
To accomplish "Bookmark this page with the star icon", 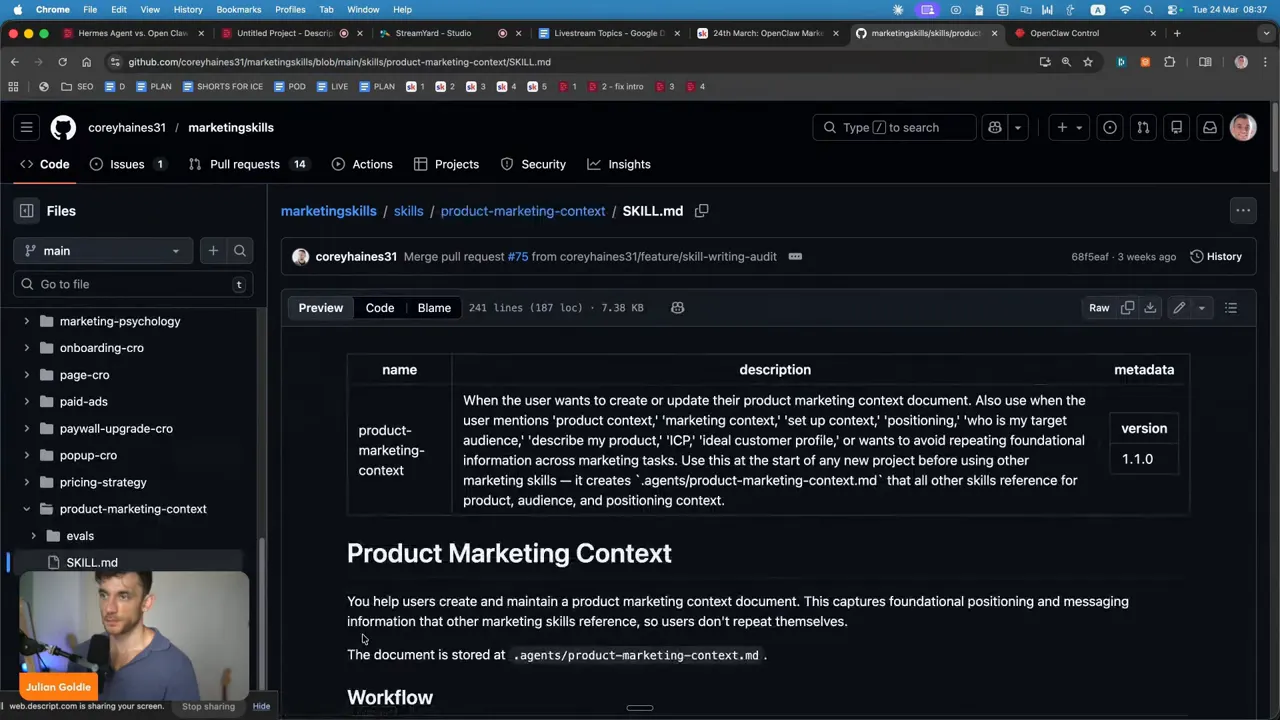I will click(1088, 62).
